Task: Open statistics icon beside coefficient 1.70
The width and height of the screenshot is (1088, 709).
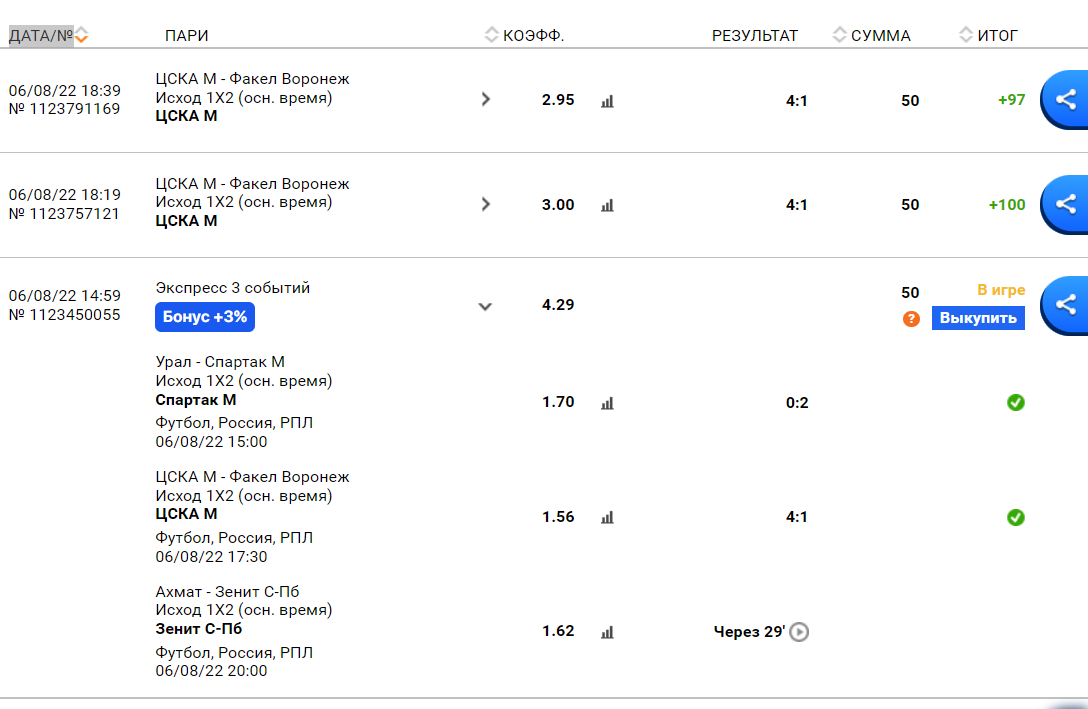Action: click(x=607, y=403)
